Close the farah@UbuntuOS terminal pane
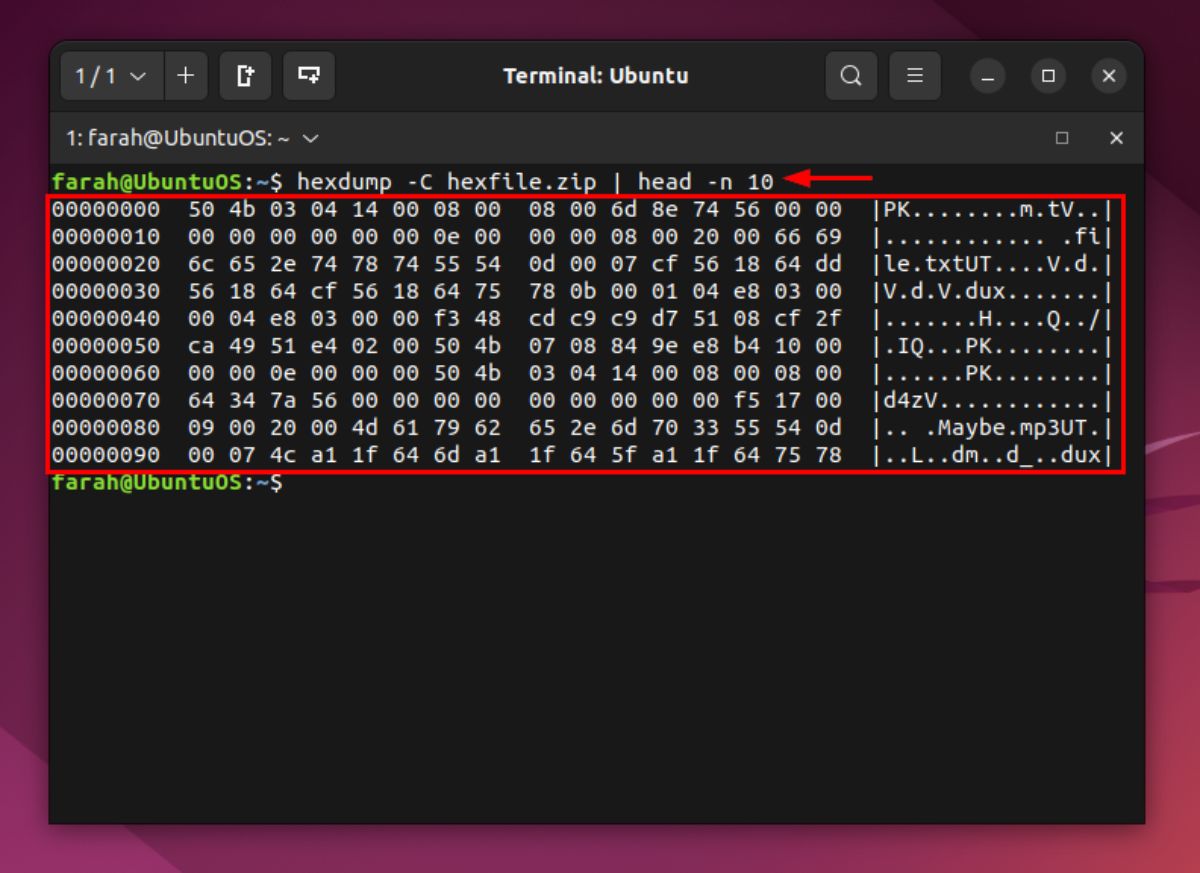1200x873 pixels. (1117, 139)
